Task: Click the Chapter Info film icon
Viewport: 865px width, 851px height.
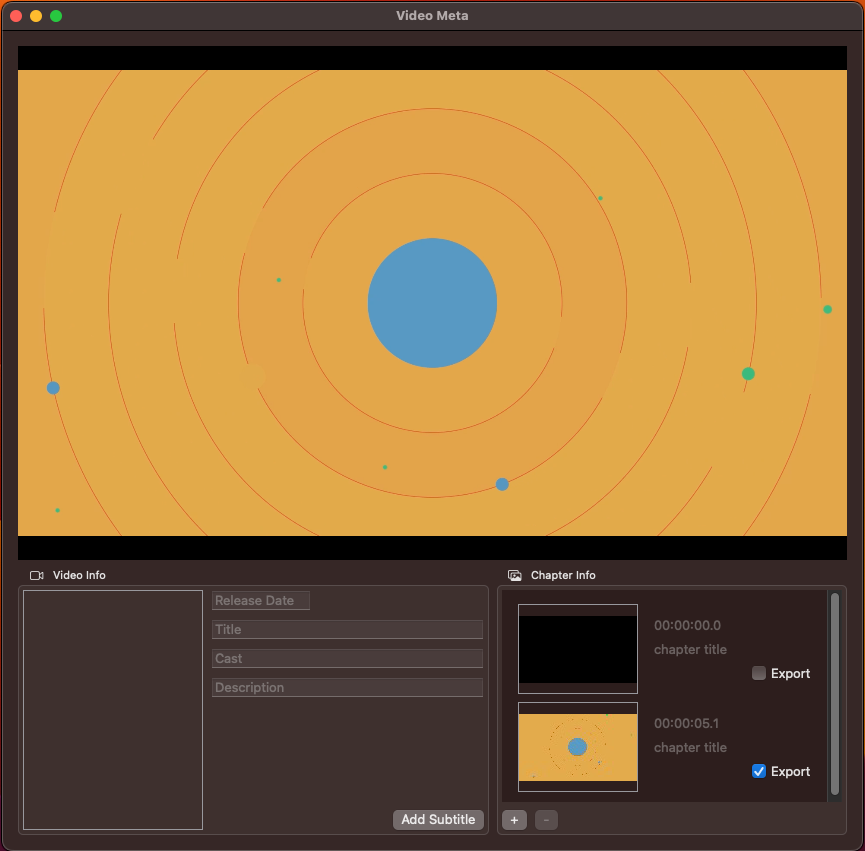Action: coord(514,575)
